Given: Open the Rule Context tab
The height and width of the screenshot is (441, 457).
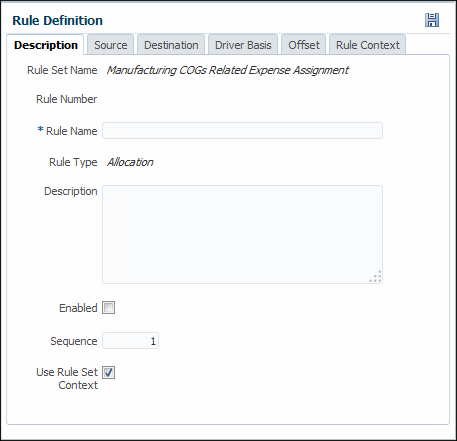Looking at the screenshot, I should [x=368, y=45].
